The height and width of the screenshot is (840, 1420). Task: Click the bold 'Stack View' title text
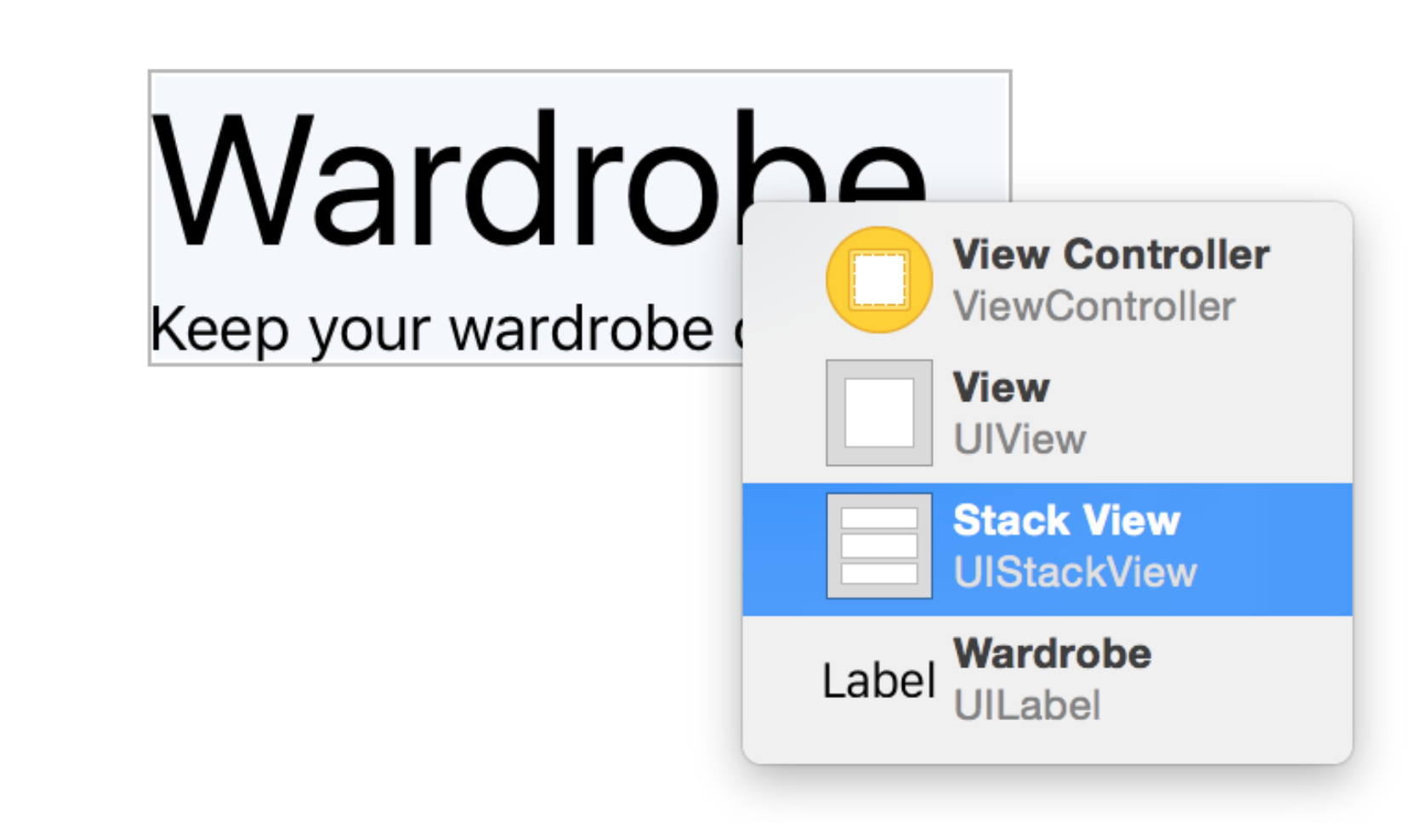1066,519
